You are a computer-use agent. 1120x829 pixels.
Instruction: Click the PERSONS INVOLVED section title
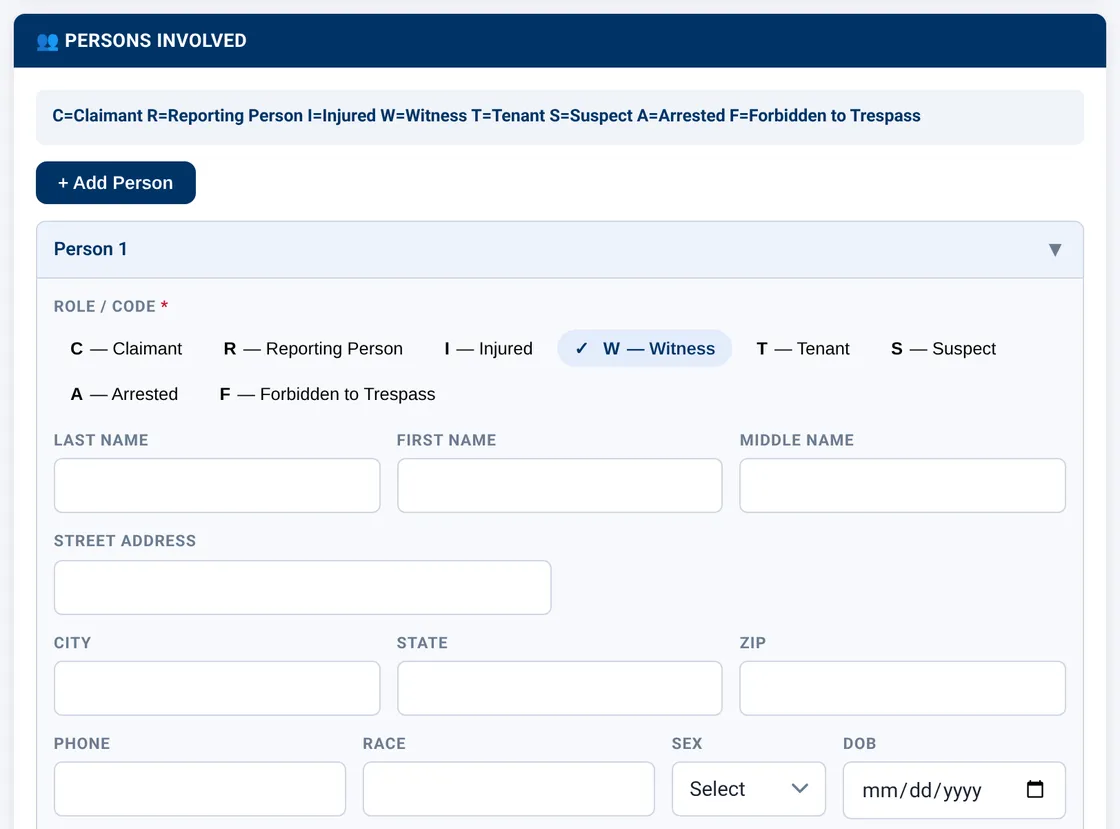click(x=156, y=41)
